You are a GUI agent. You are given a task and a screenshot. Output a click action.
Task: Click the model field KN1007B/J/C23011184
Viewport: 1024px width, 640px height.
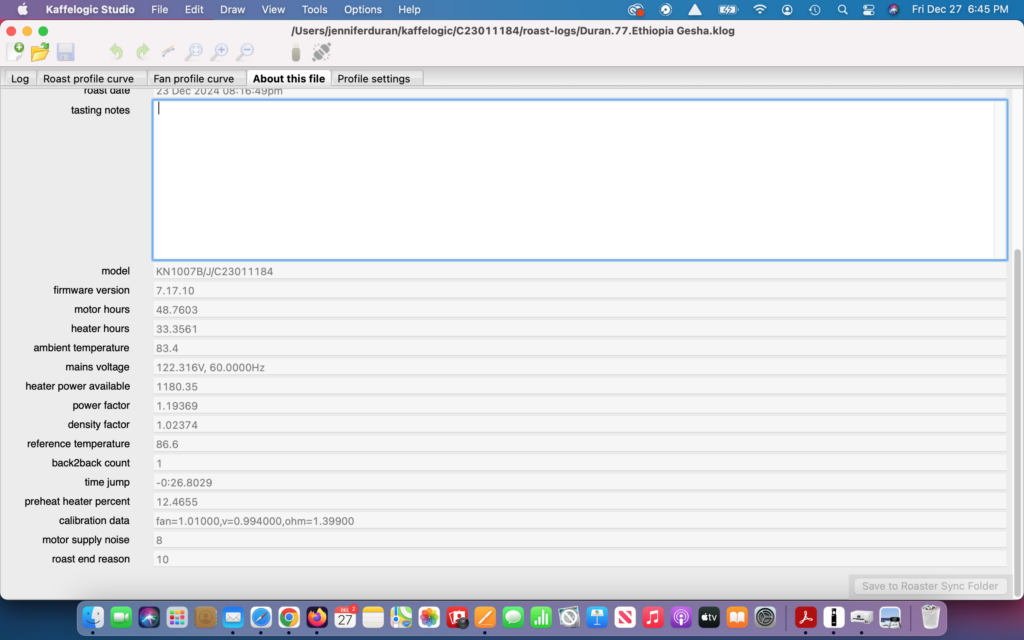point(579,271)
